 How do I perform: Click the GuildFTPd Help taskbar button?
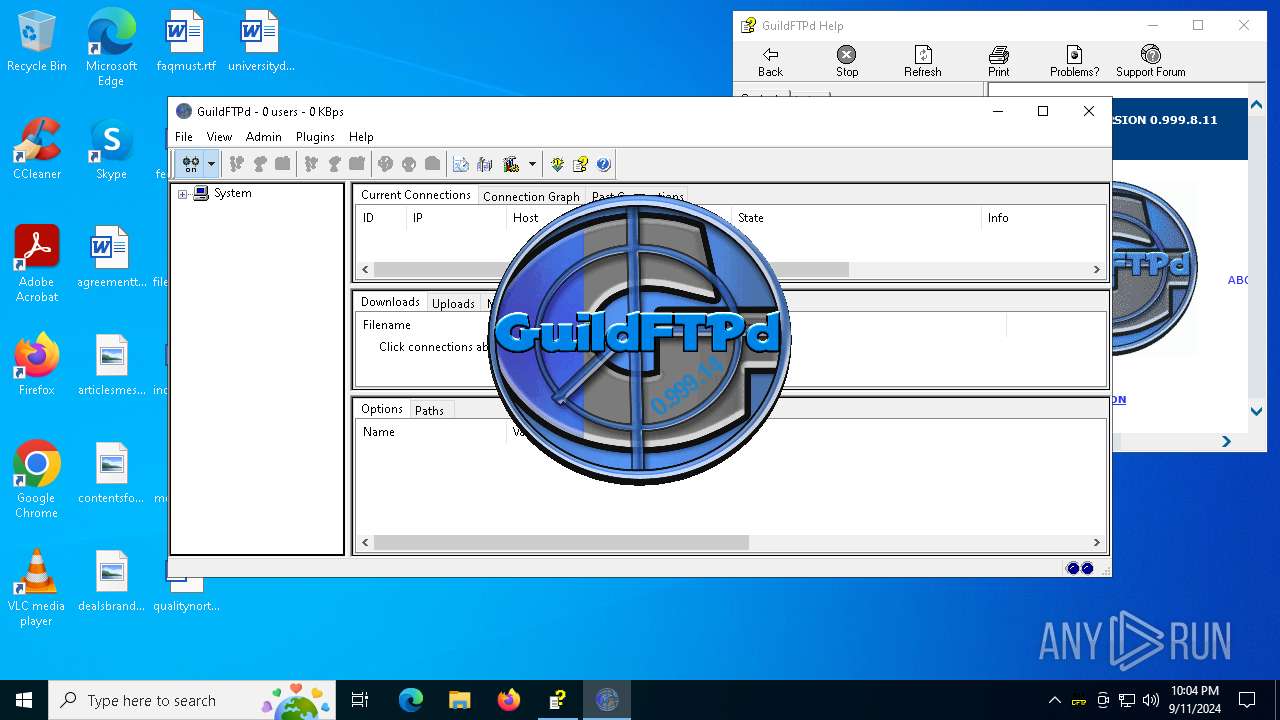[x=558, y=700]
